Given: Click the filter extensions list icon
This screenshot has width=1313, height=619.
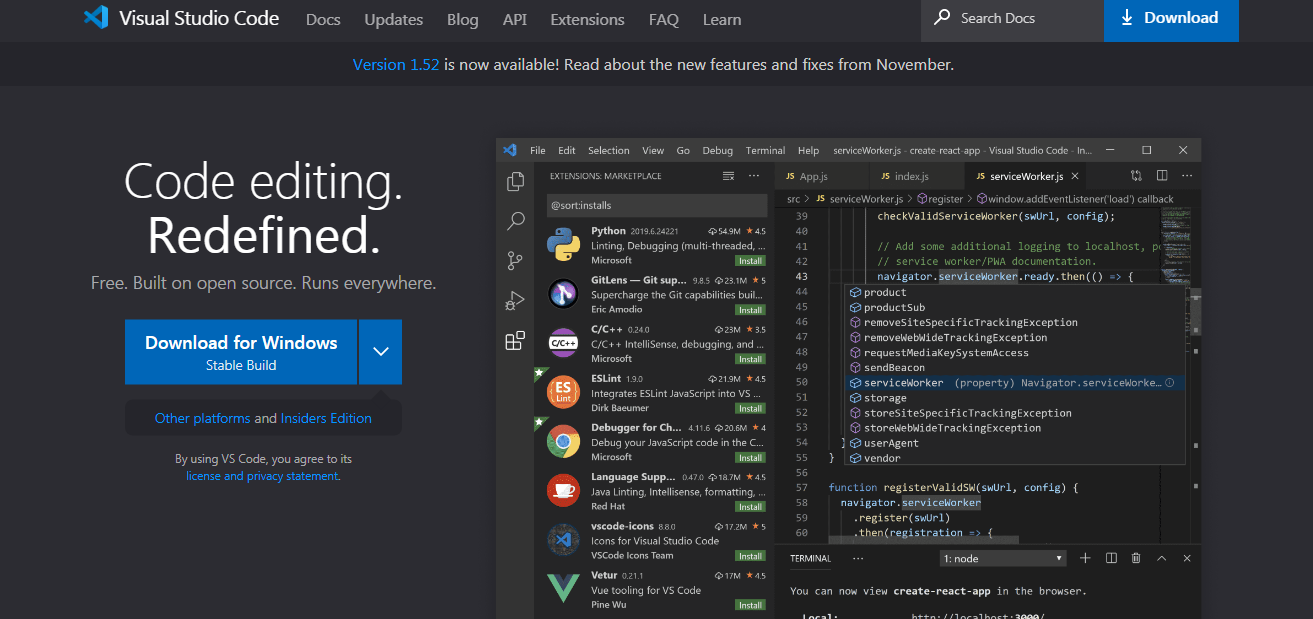Looking at the screenshot, I should (x=728, y=176).
